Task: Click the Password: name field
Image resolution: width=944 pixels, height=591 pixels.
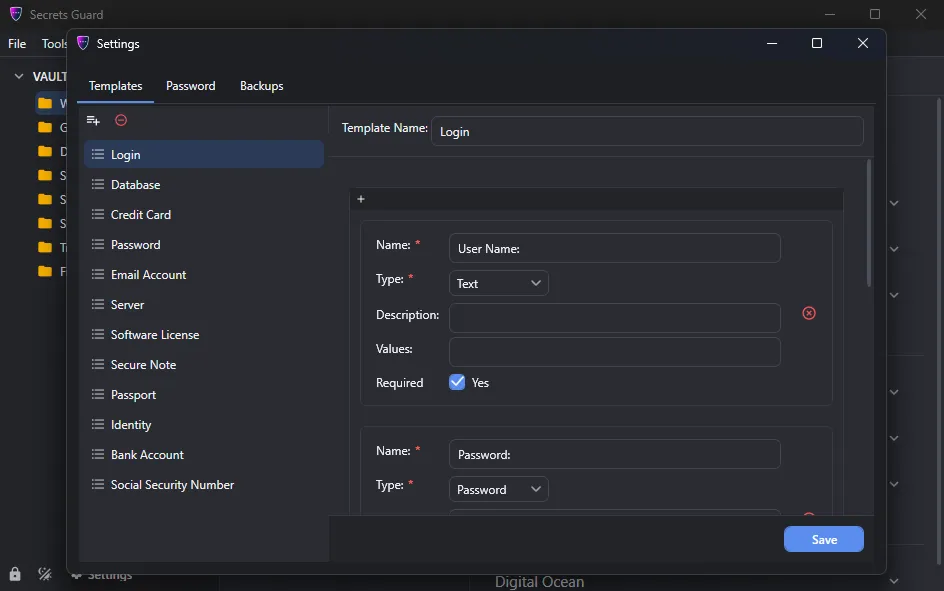Action: [615, 454]
